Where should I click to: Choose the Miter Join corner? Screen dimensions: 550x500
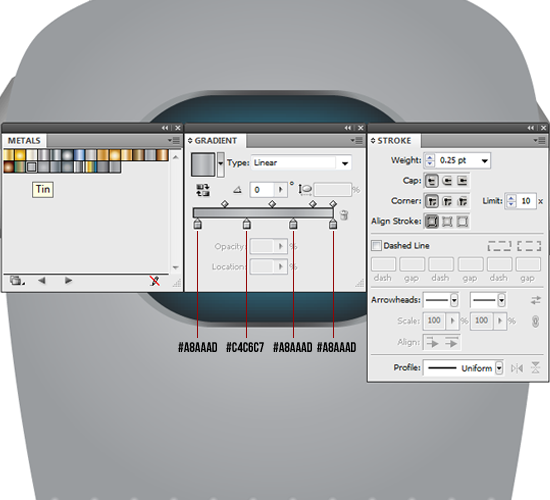pyautogui.click(x=432, y=201)
